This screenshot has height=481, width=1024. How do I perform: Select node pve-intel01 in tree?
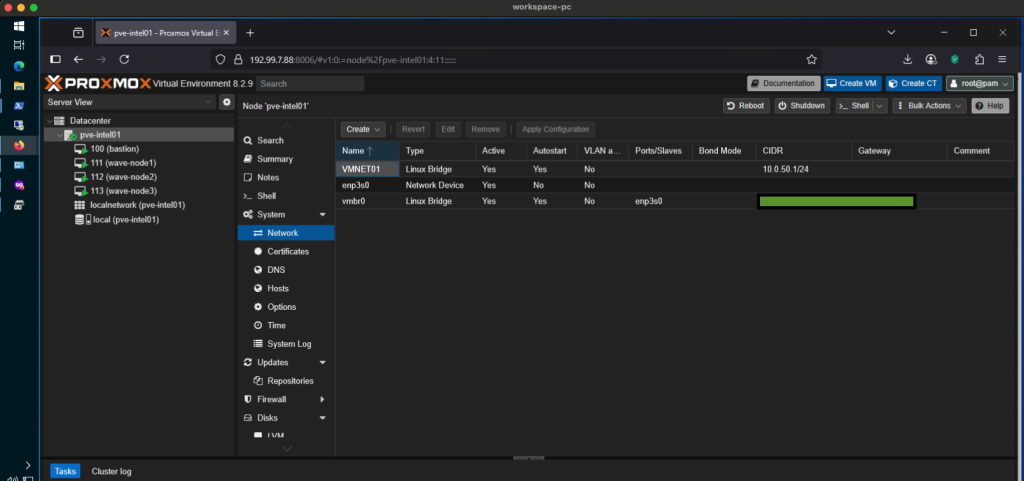point(99,135)
